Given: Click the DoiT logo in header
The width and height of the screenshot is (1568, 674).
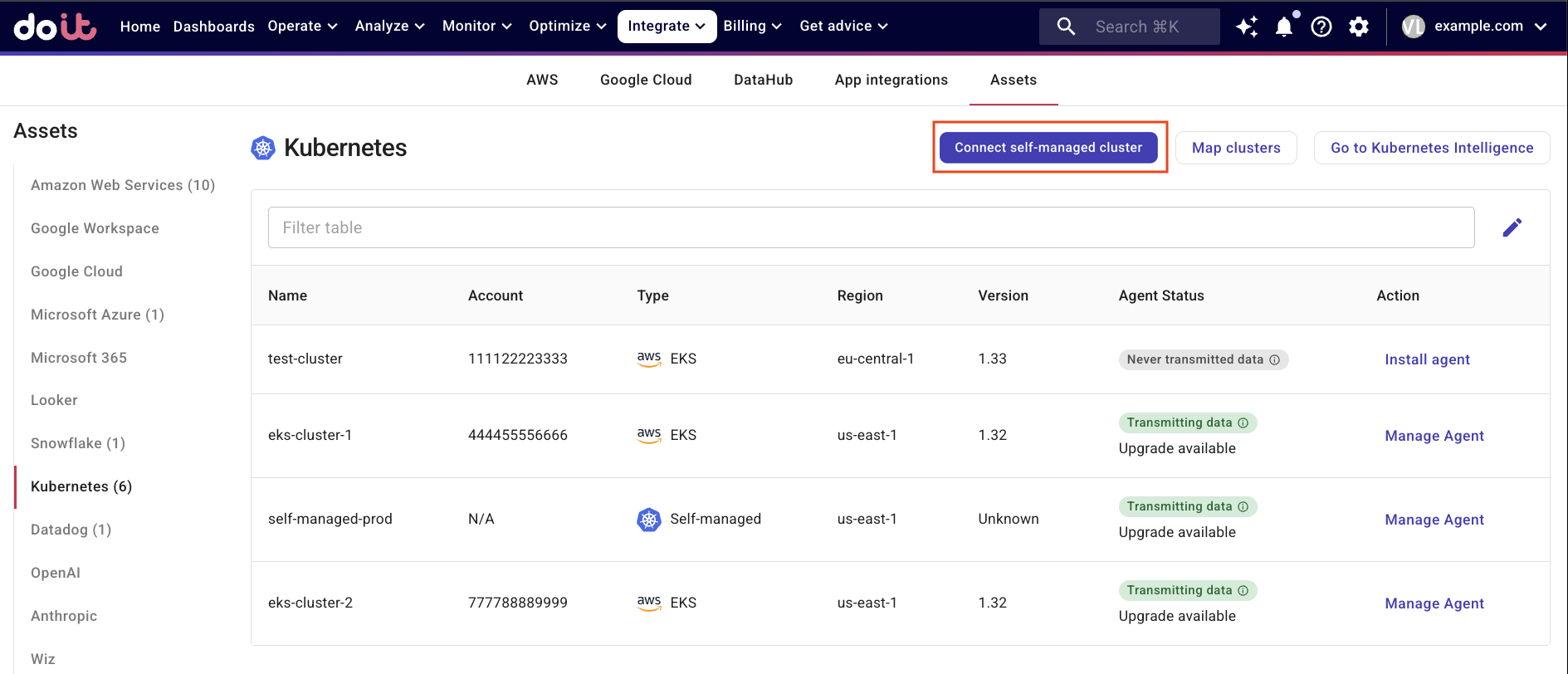Looking at the screenshot, I should (x=55, y=27).
